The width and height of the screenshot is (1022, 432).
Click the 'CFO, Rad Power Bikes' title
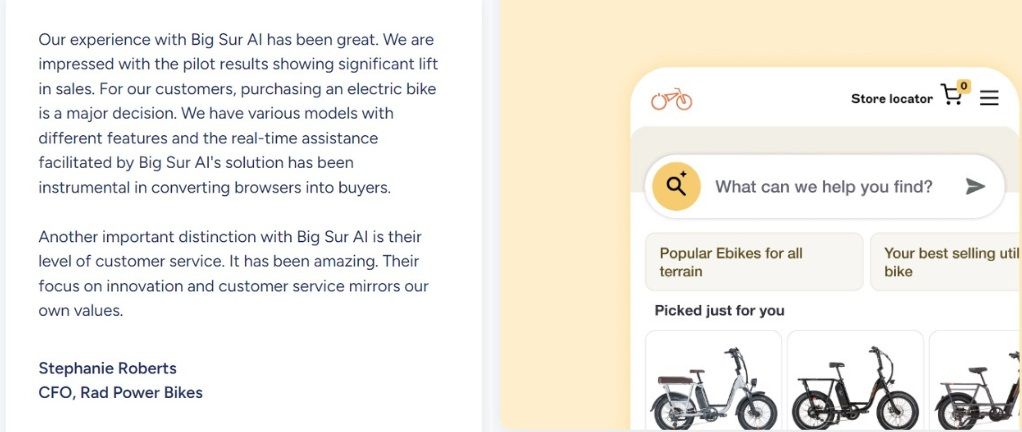coord(120,392)
